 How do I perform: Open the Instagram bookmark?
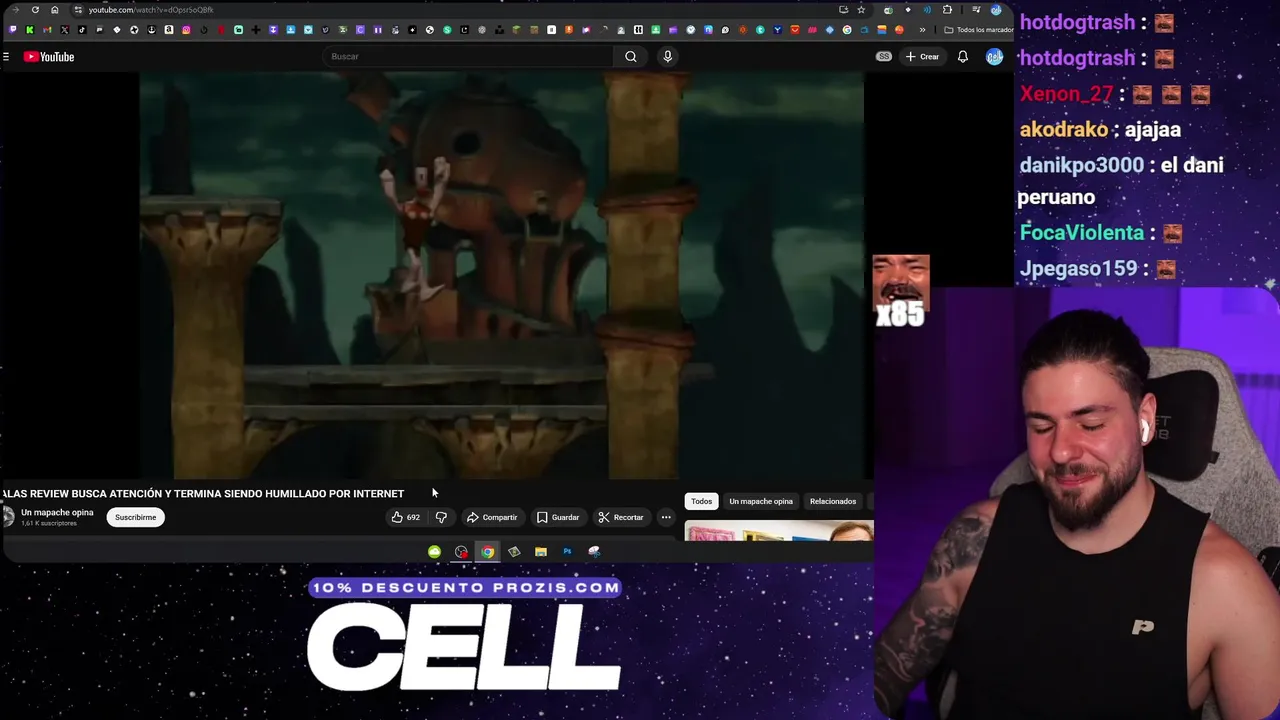coord(186,30)
